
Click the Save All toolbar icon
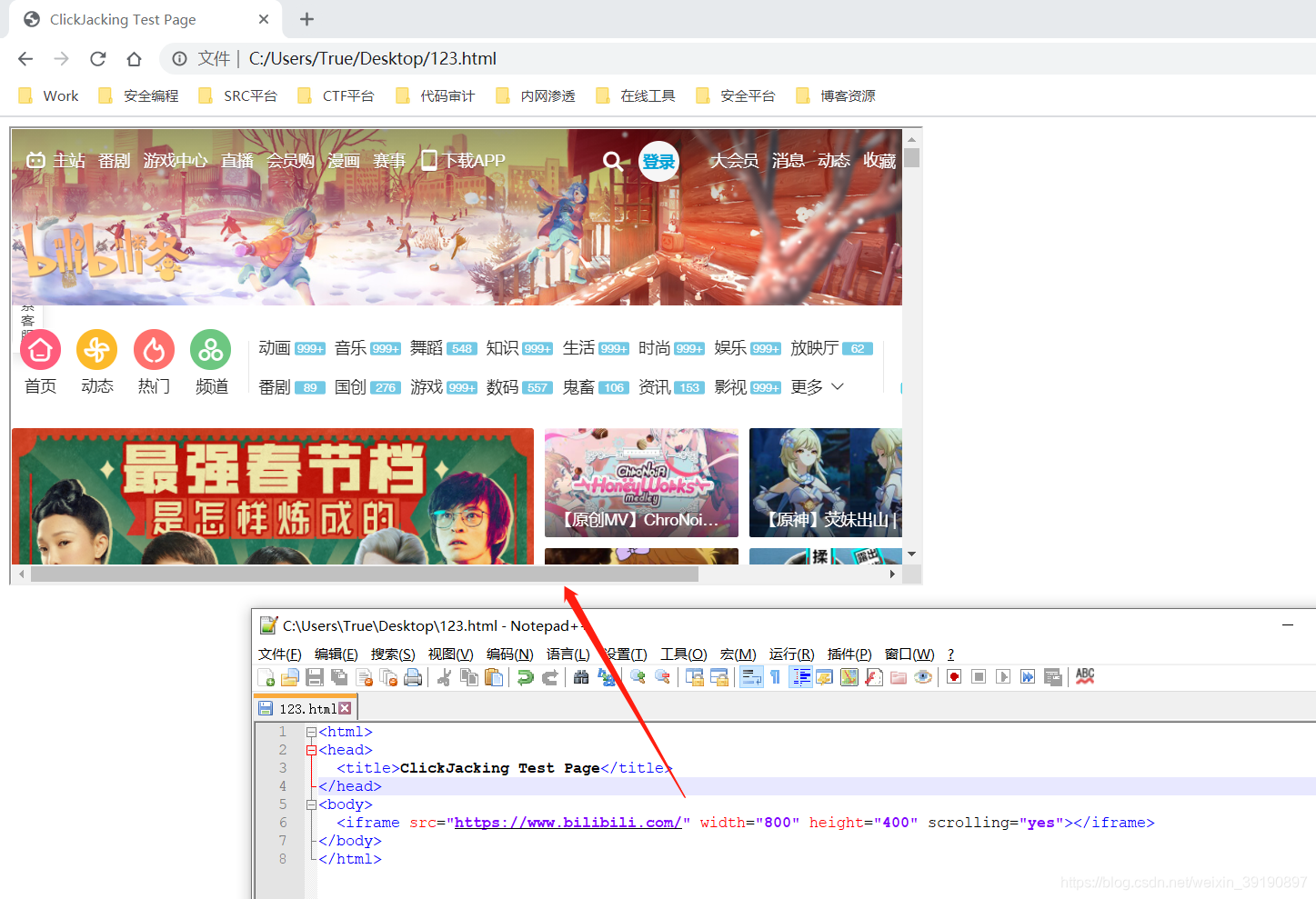[339, 677]
